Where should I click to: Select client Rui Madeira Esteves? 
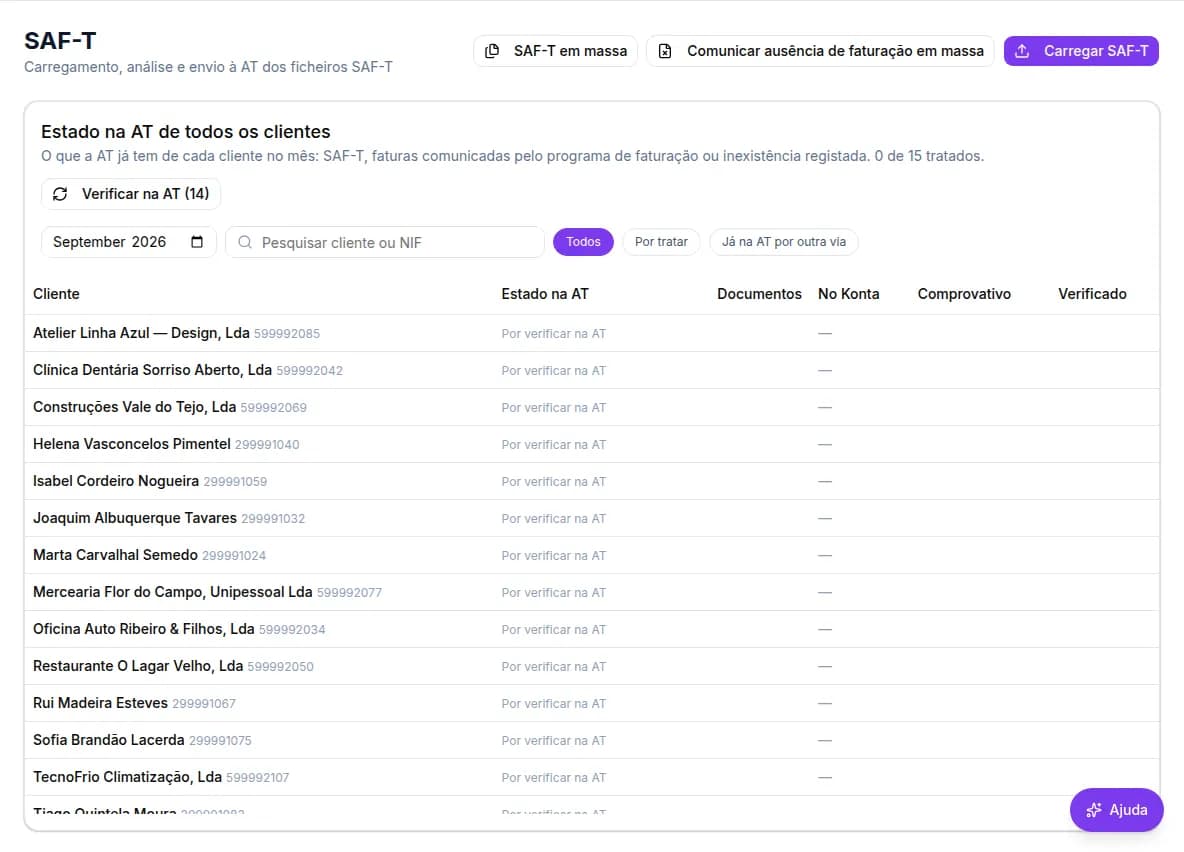[100, 703]
